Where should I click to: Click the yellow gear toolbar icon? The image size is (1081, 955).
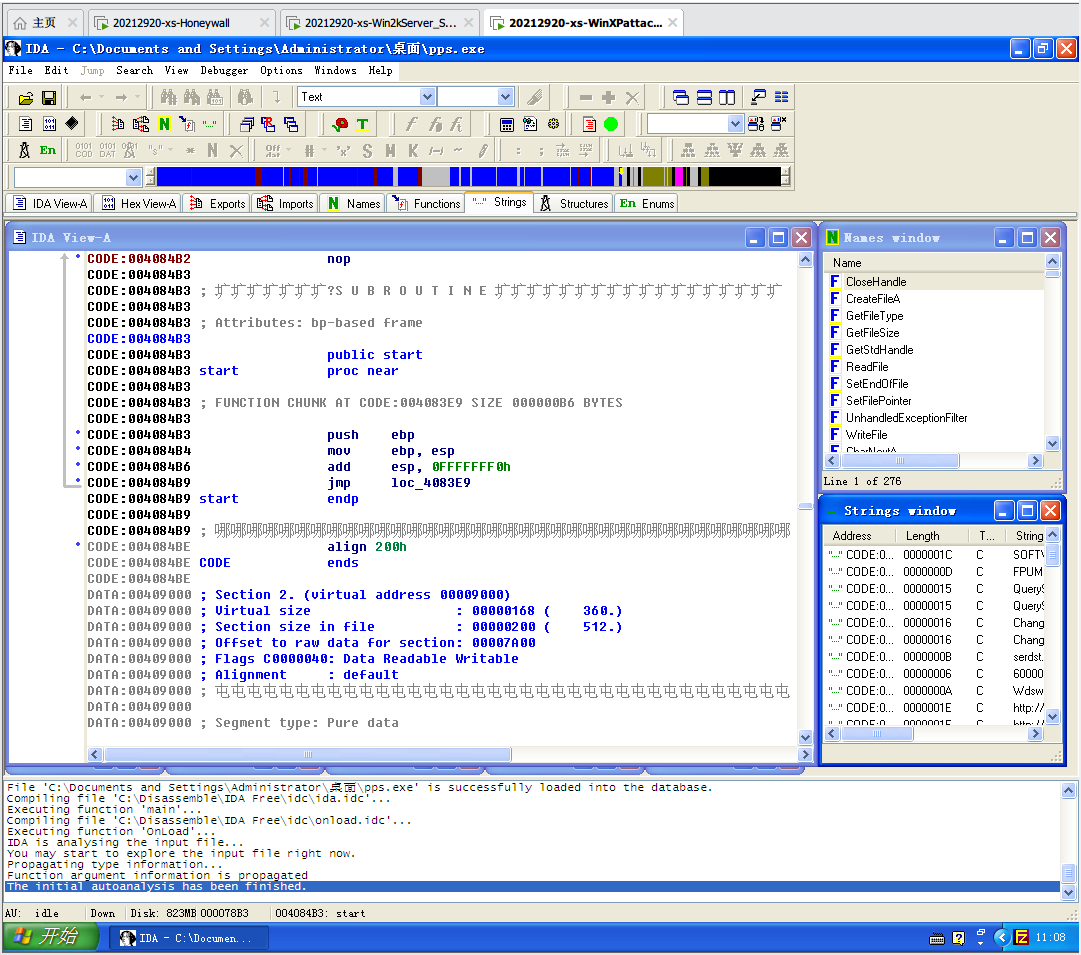tap(553, 124)
